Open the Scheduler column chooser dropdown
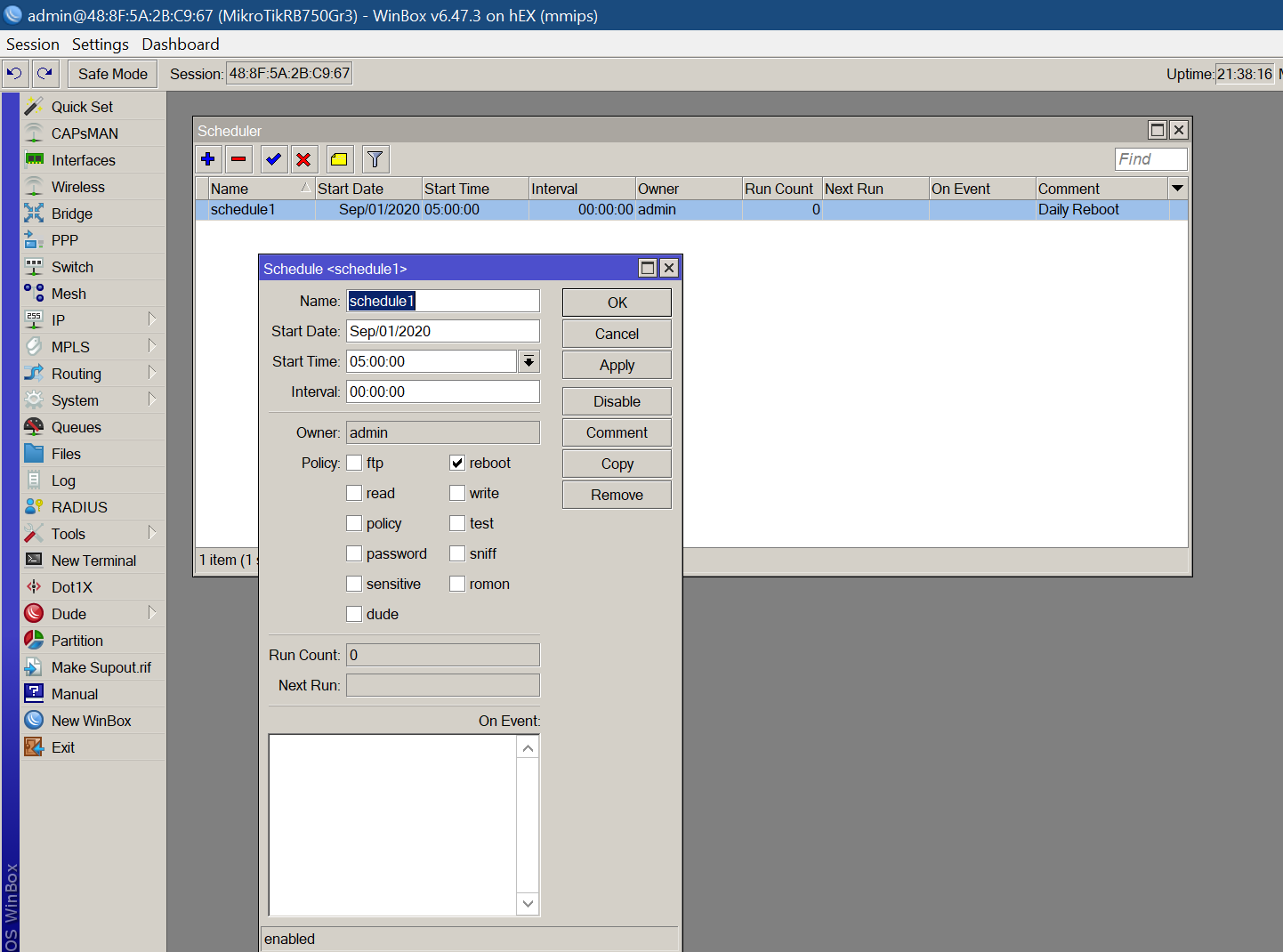 pyautogui.click(x=1177, y=189)
